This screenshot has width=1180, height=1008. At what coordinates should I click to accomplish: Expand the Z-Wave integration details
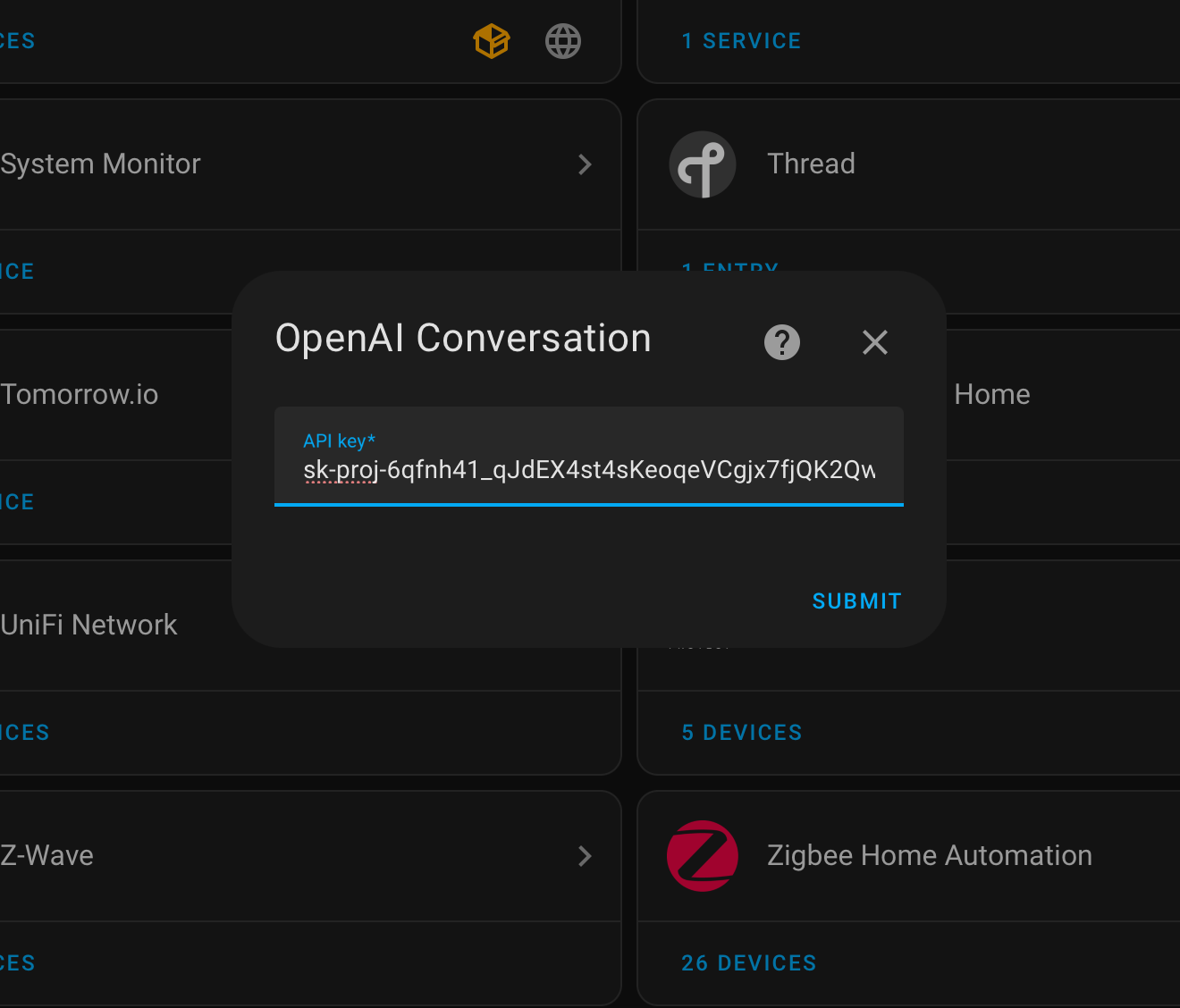585,855
